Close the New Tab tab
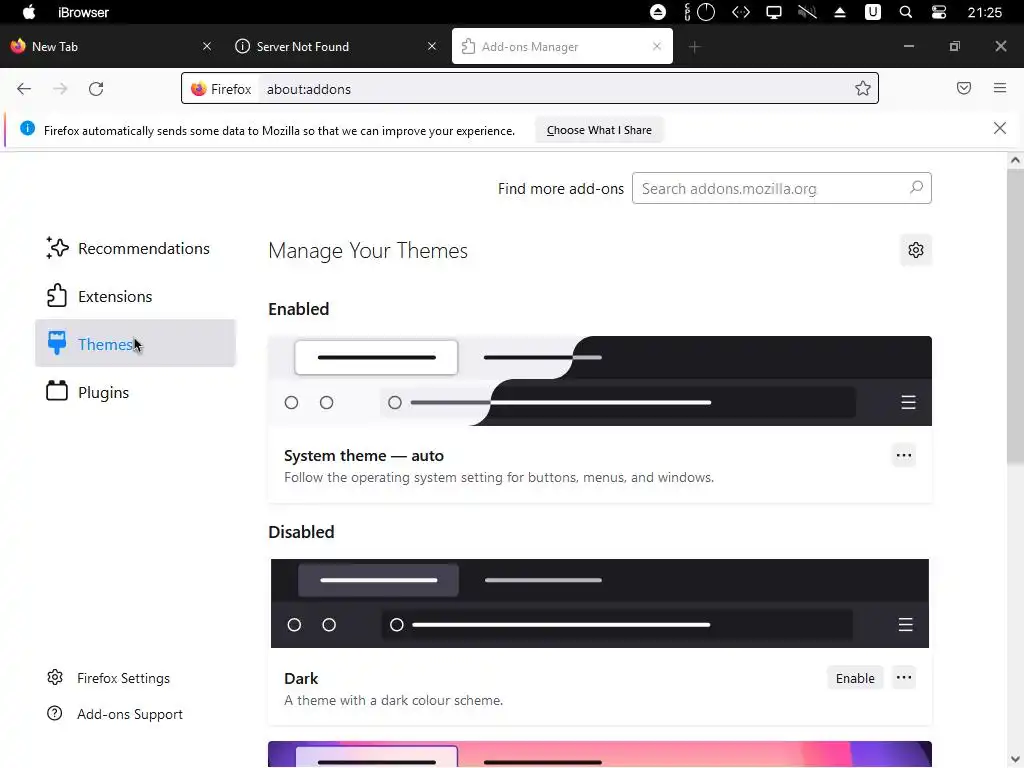The width and height of the screenshot is (1024, 768). pyautogui.click(x=206, y=46)
